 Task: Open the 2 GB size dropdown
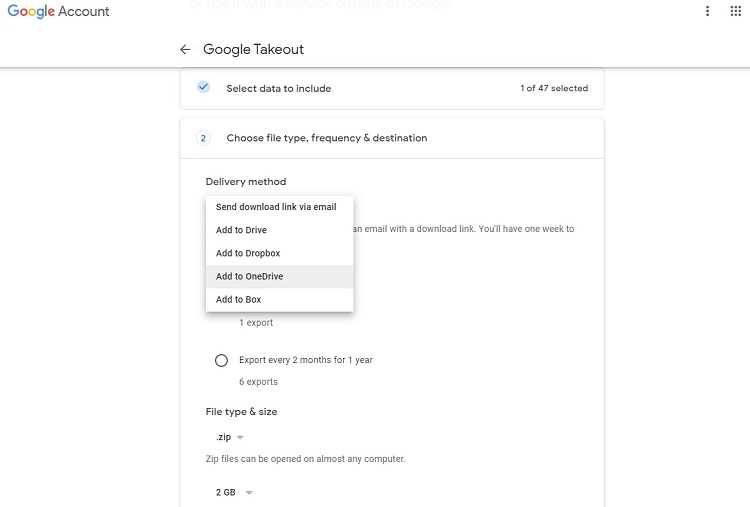tap(234, 492)
